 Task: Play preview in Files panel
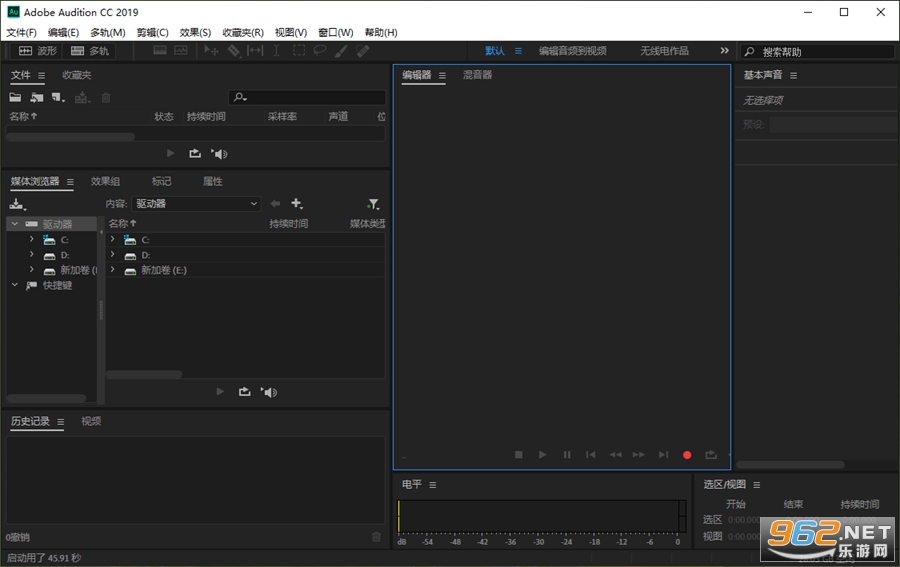[170, 153]
